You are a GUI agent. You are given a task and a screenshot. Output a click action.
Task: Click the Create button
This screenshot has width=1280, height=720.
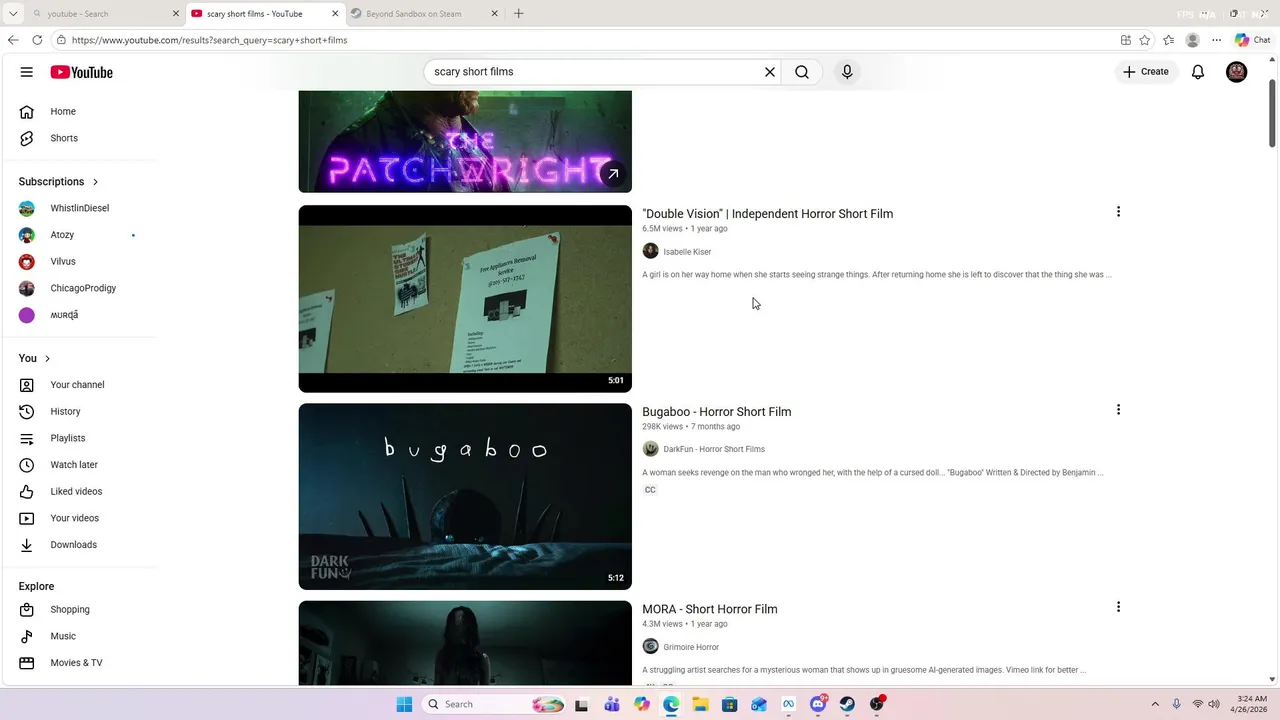click(1146, 72)
